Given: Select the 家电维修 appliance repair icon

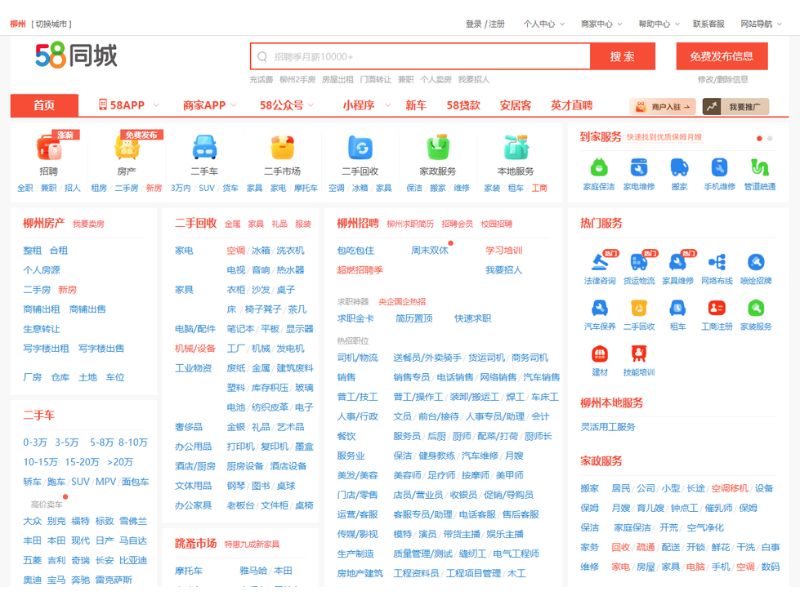Looking at the screenshot, I should click(x=639, y=167).
